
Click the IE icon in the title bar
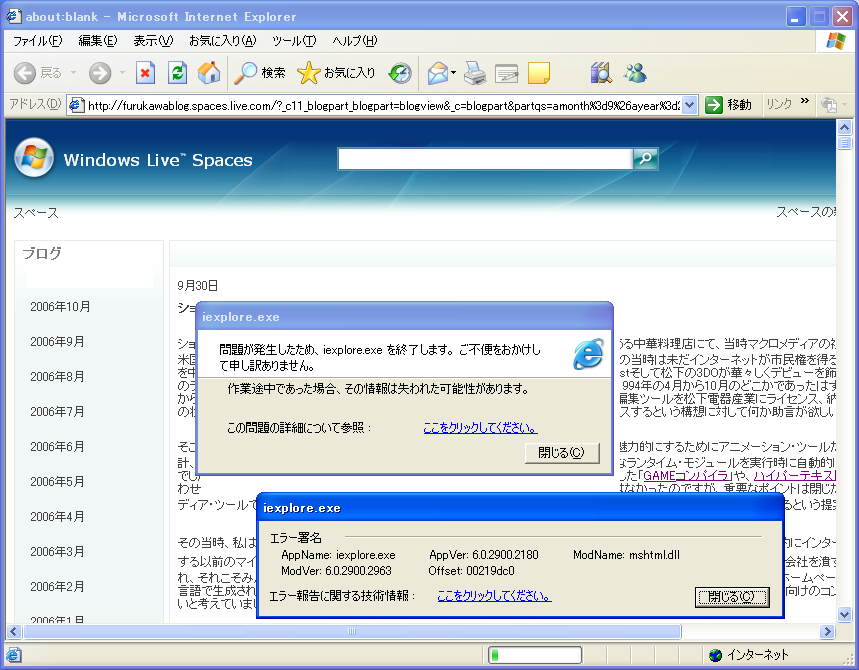pyautogui.click(x=14, y=16)
